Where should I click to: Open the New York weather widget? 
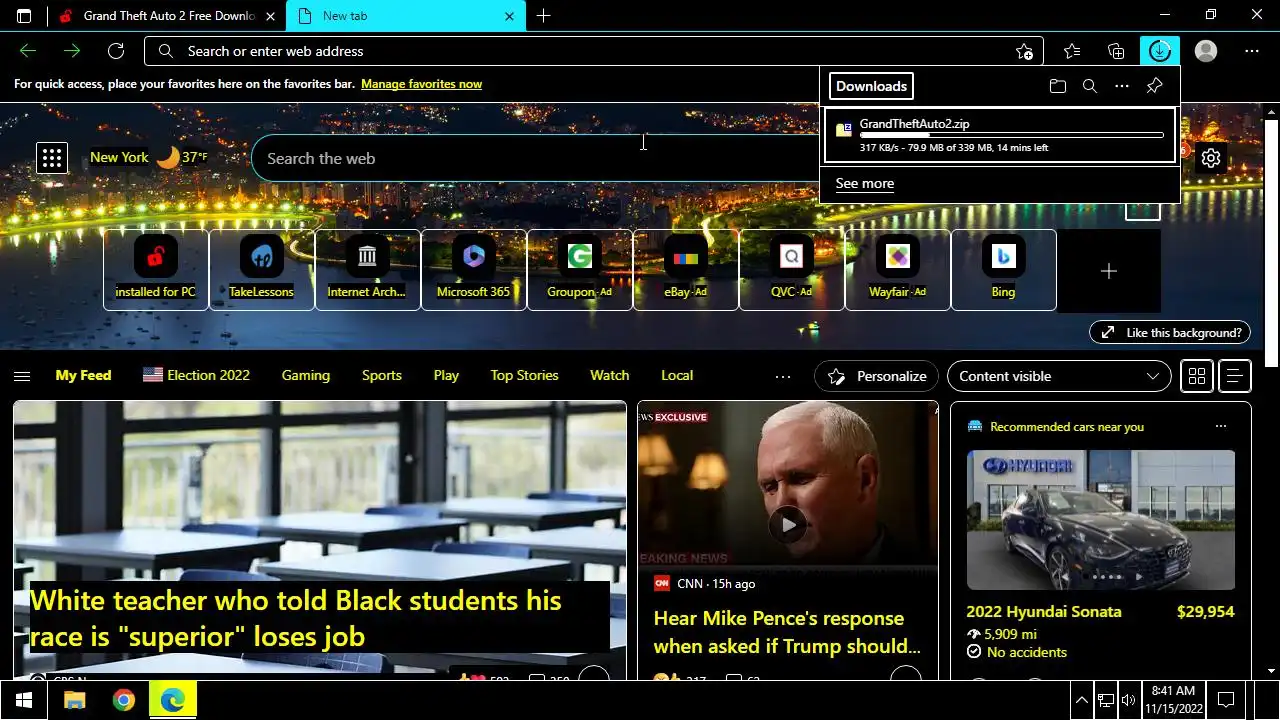click(x=149, y=157)
